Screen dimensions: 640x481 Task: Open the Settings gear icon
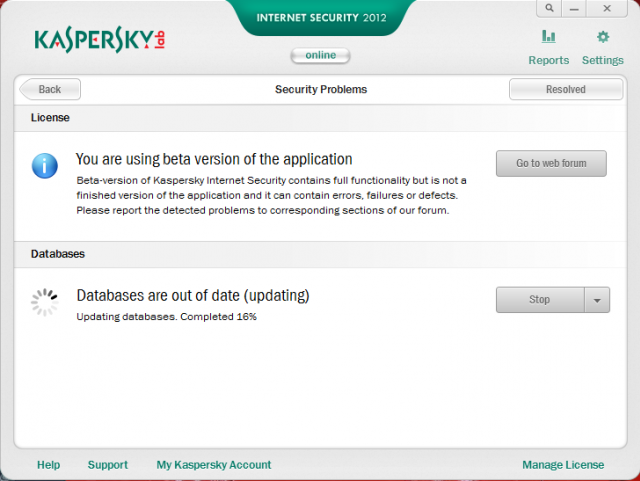pos(602,37)
